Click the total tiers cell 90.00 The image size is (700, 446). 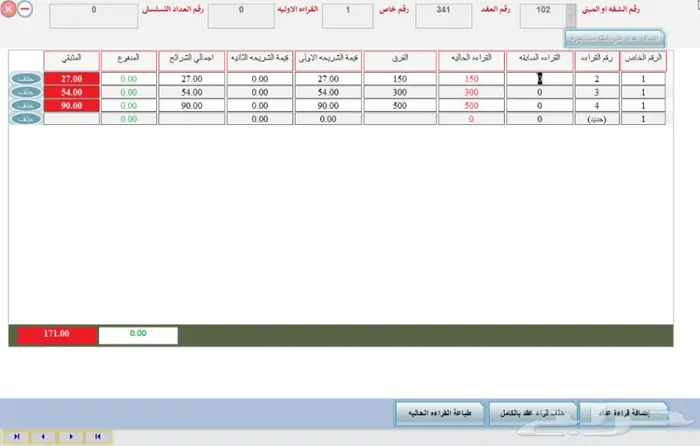tap(192, 105)
